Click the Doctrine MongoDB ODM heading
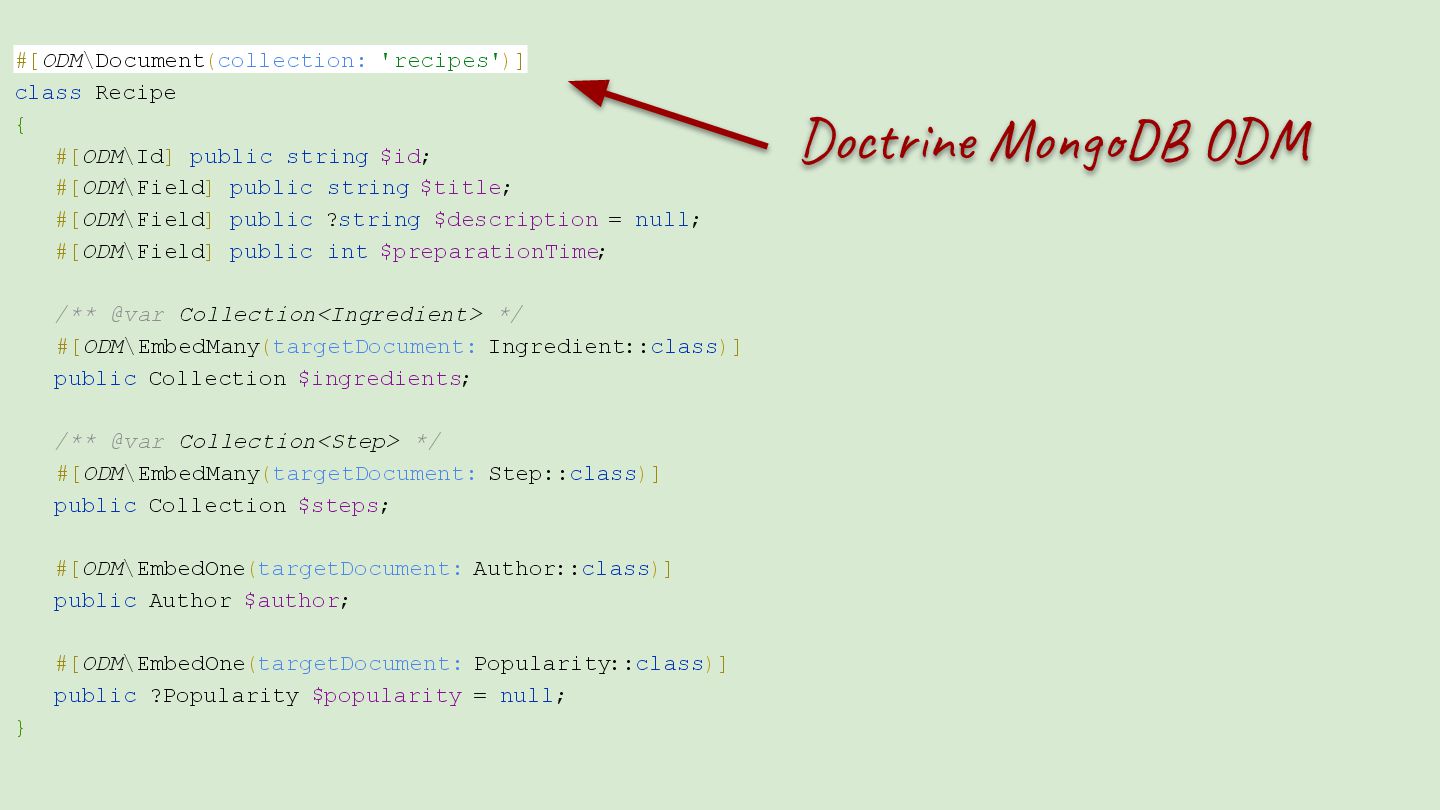 [x=1056, y=142]
